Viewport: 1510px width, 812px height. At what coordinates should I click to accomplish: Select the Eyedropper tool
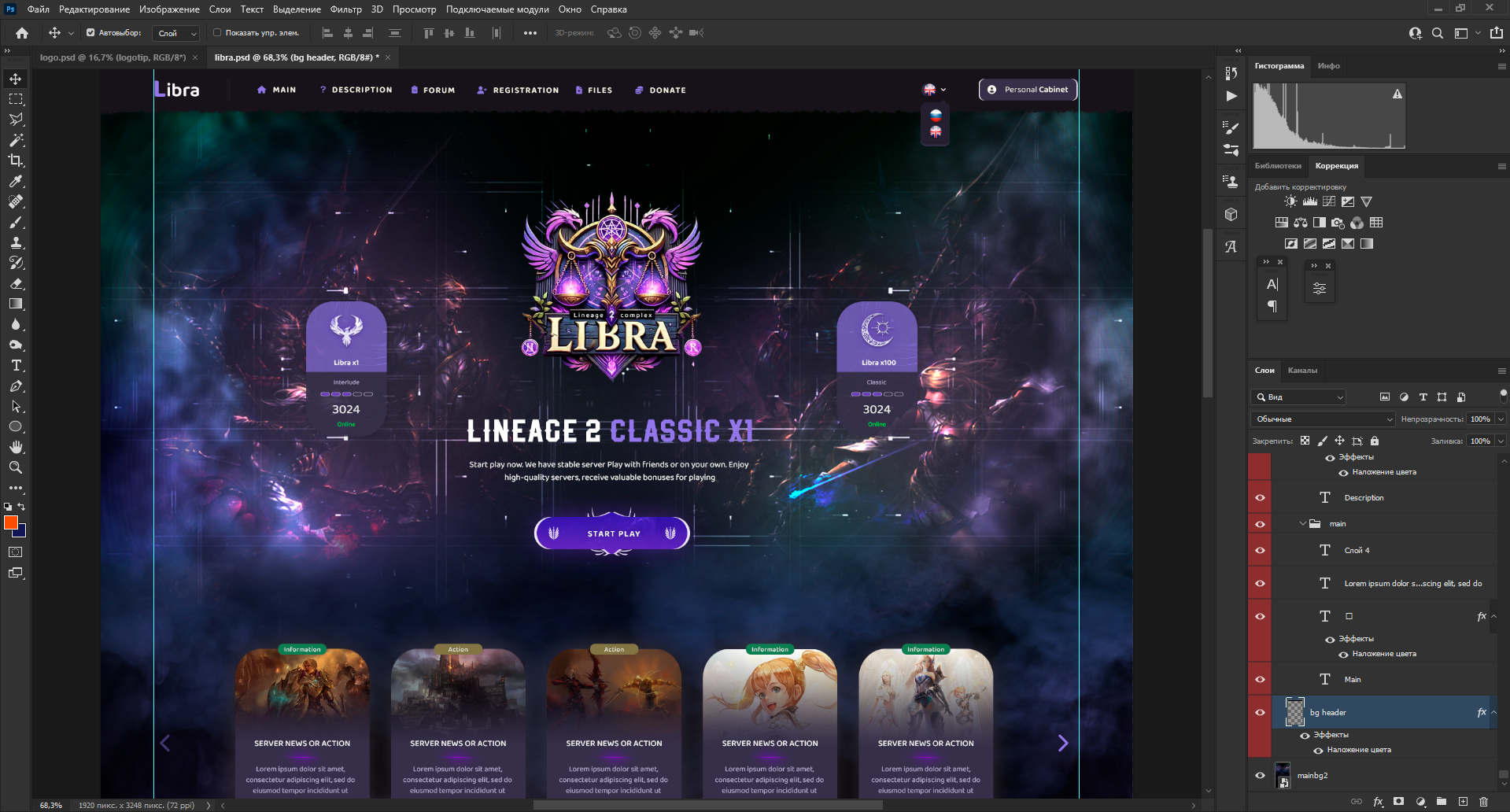[16, 181]
